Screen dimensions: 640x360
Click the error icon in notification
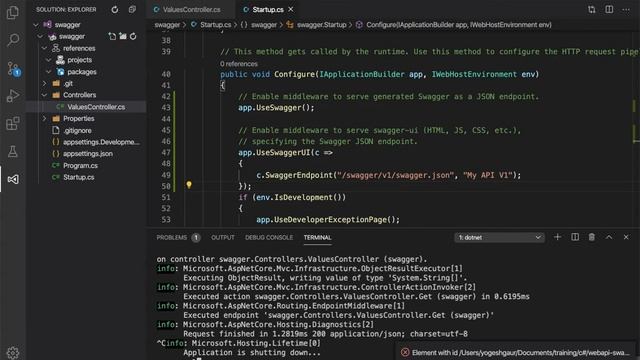[x=405, y=352]
